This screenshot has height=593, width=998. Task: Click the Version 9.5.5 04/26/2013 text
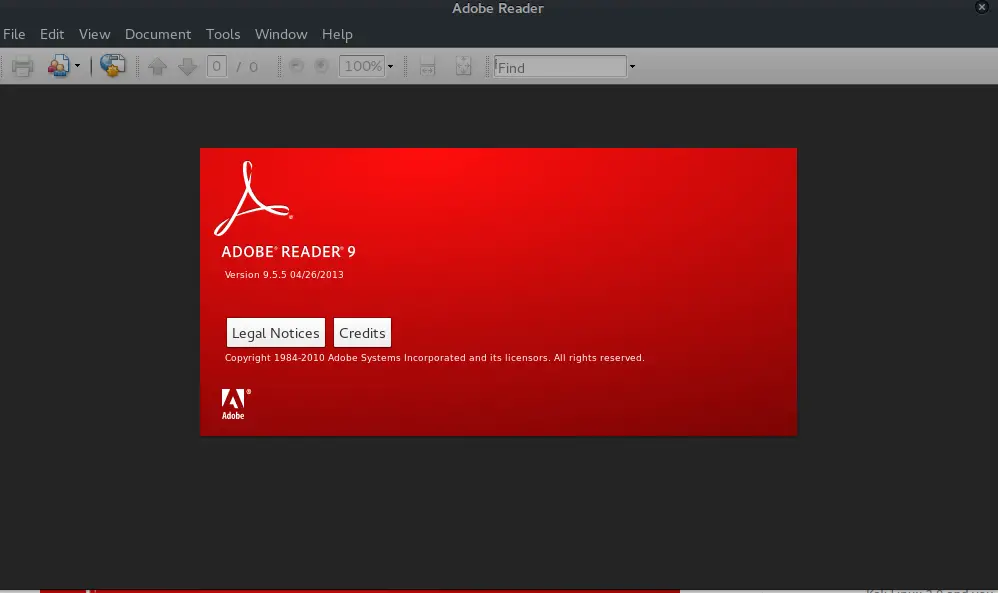click(284, 275)
